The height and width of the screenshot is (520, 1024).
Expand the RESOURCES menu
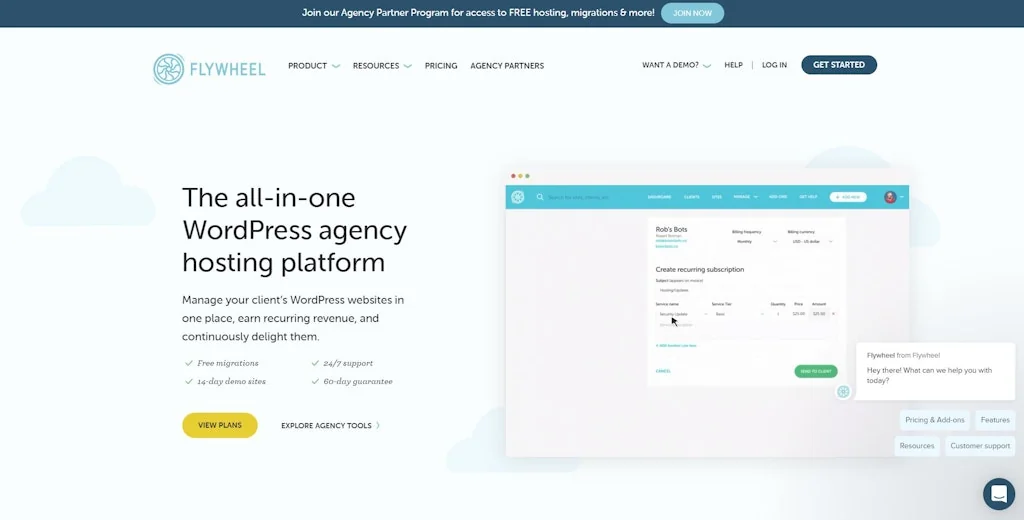point(382,65)
